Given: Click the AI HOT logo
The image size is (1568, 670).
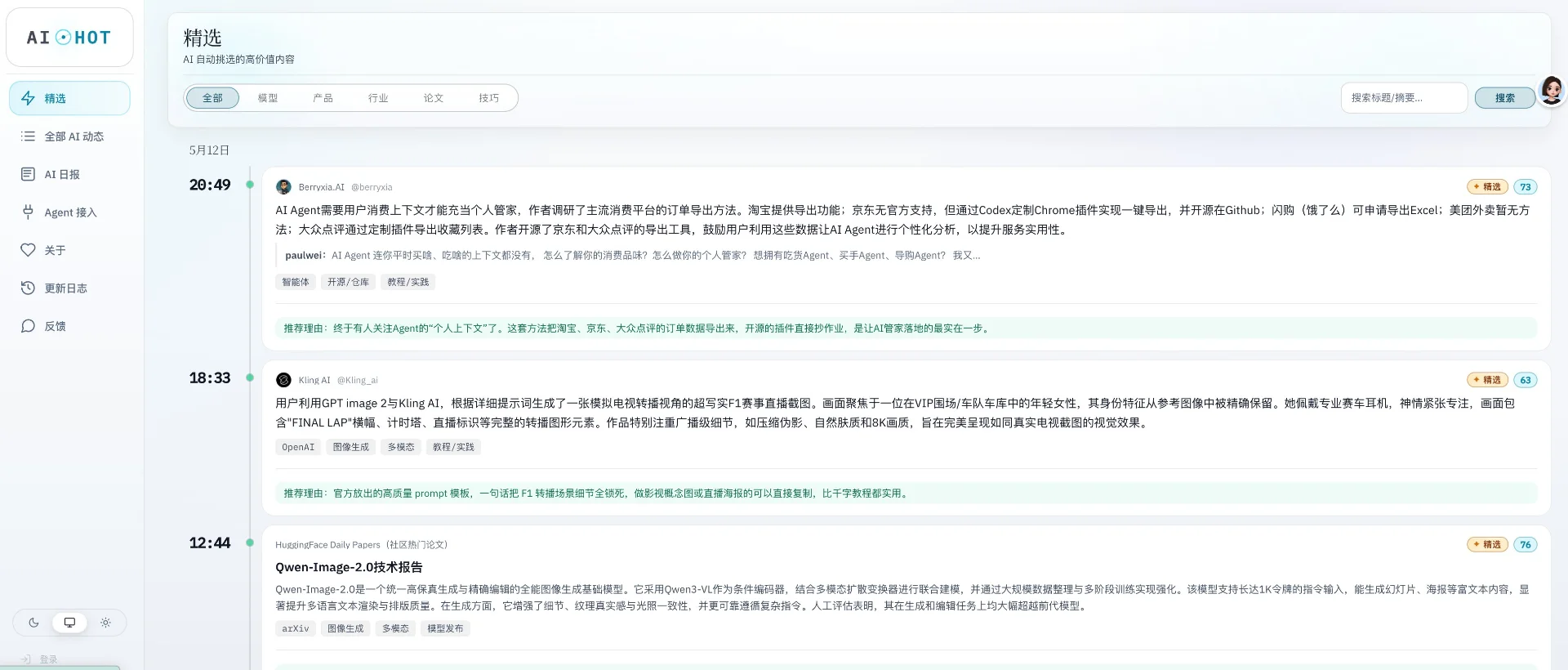Looking at the screenshot, I should point(69,38).
